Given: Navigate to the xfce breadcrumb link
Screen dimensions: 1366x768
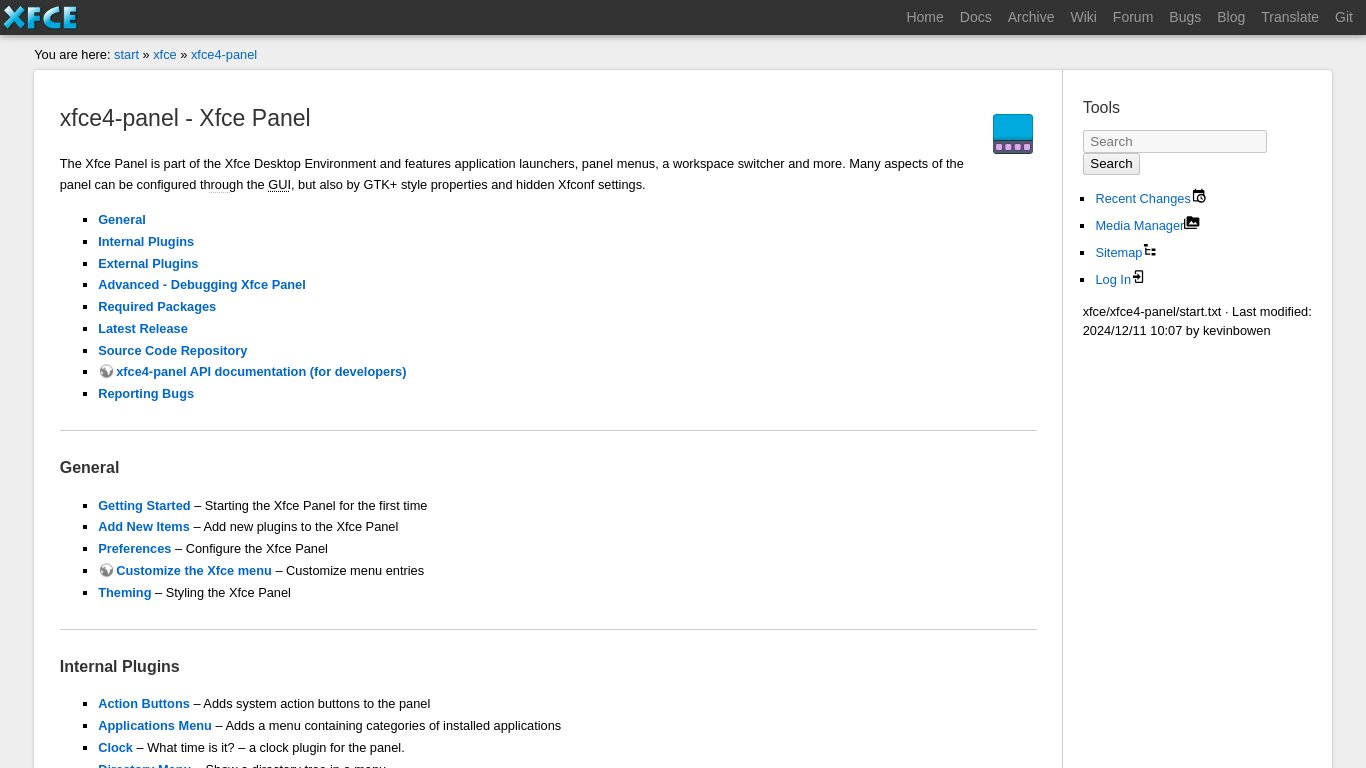Looking at the screenshot, I should pos(164,55).
